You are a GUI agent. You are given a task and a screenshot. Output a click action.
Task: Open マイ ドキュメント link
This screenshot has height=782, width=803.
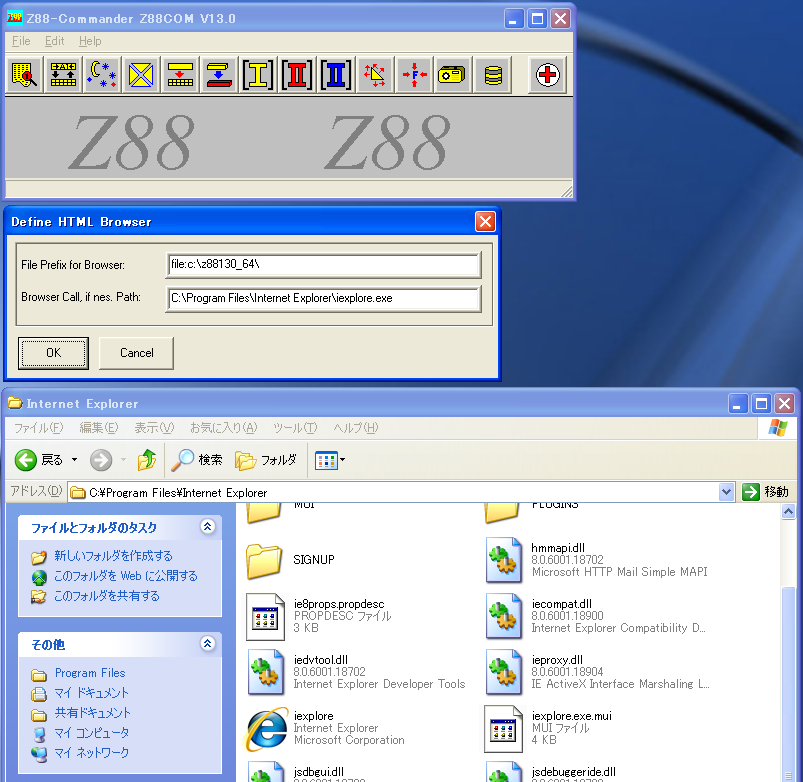click(x=91, y=693)
